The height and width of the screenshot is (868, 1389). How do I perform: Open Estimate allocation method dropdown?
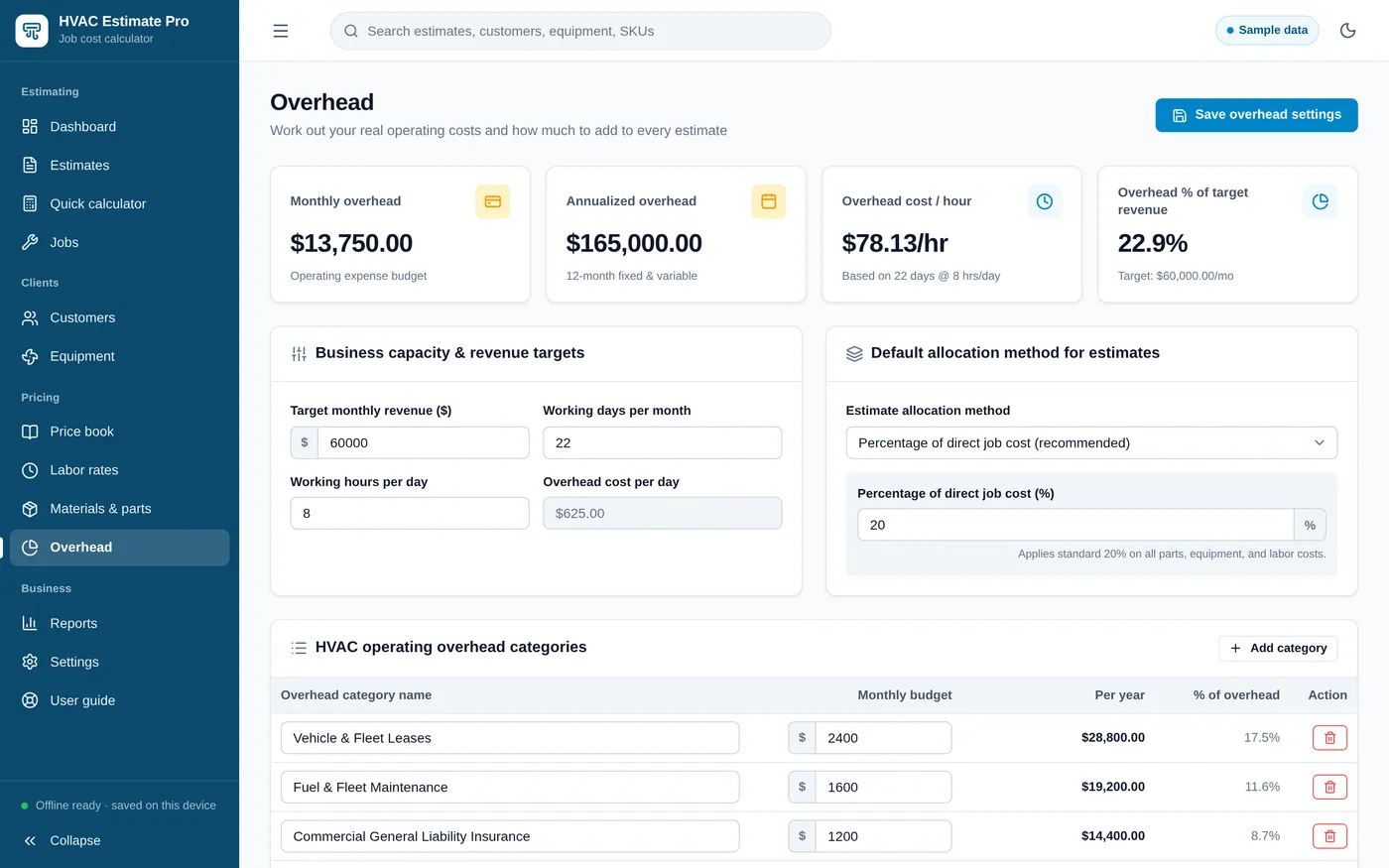tap(1091, 443)
